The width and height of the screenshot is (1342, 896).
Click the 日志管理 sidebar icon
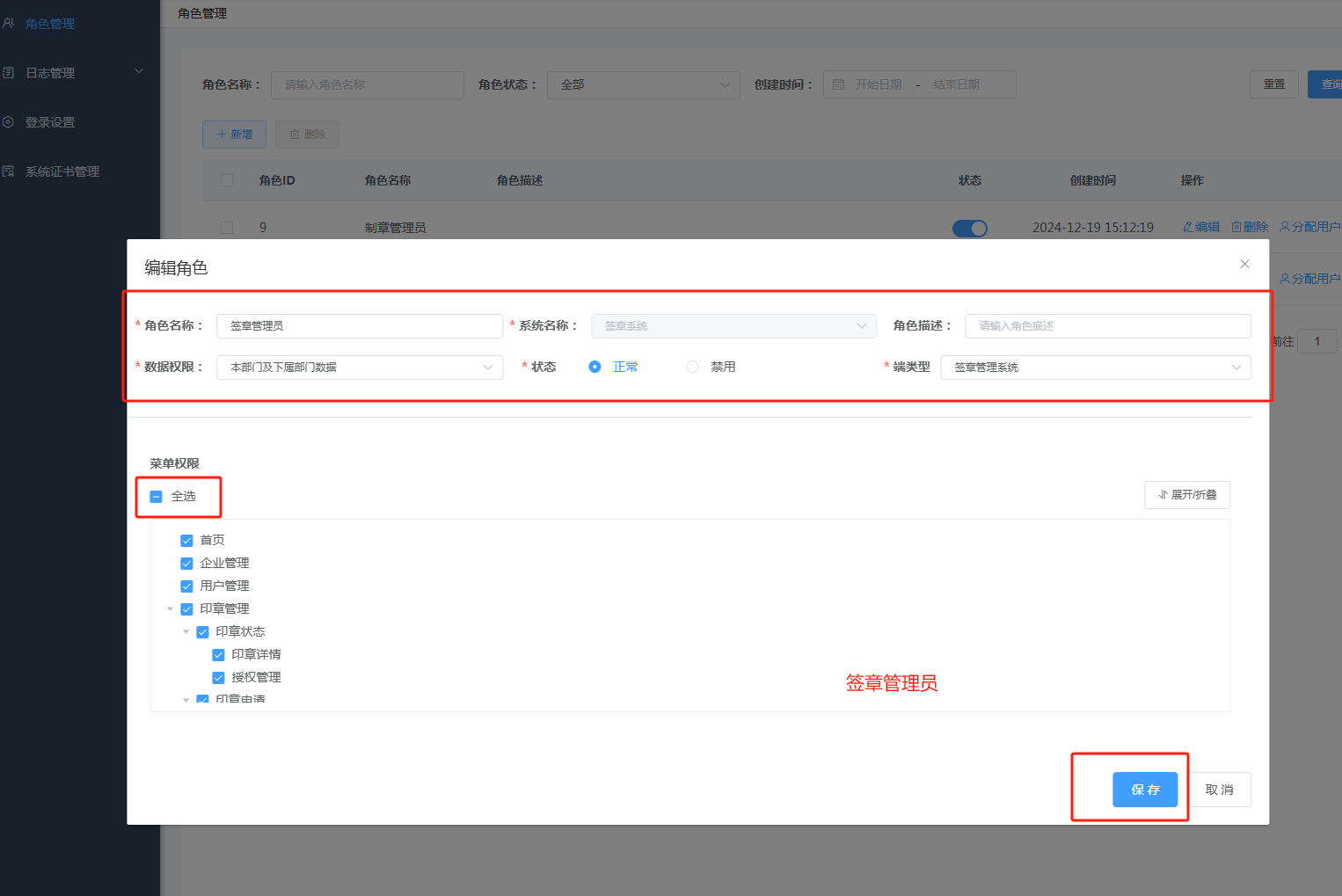9,73
